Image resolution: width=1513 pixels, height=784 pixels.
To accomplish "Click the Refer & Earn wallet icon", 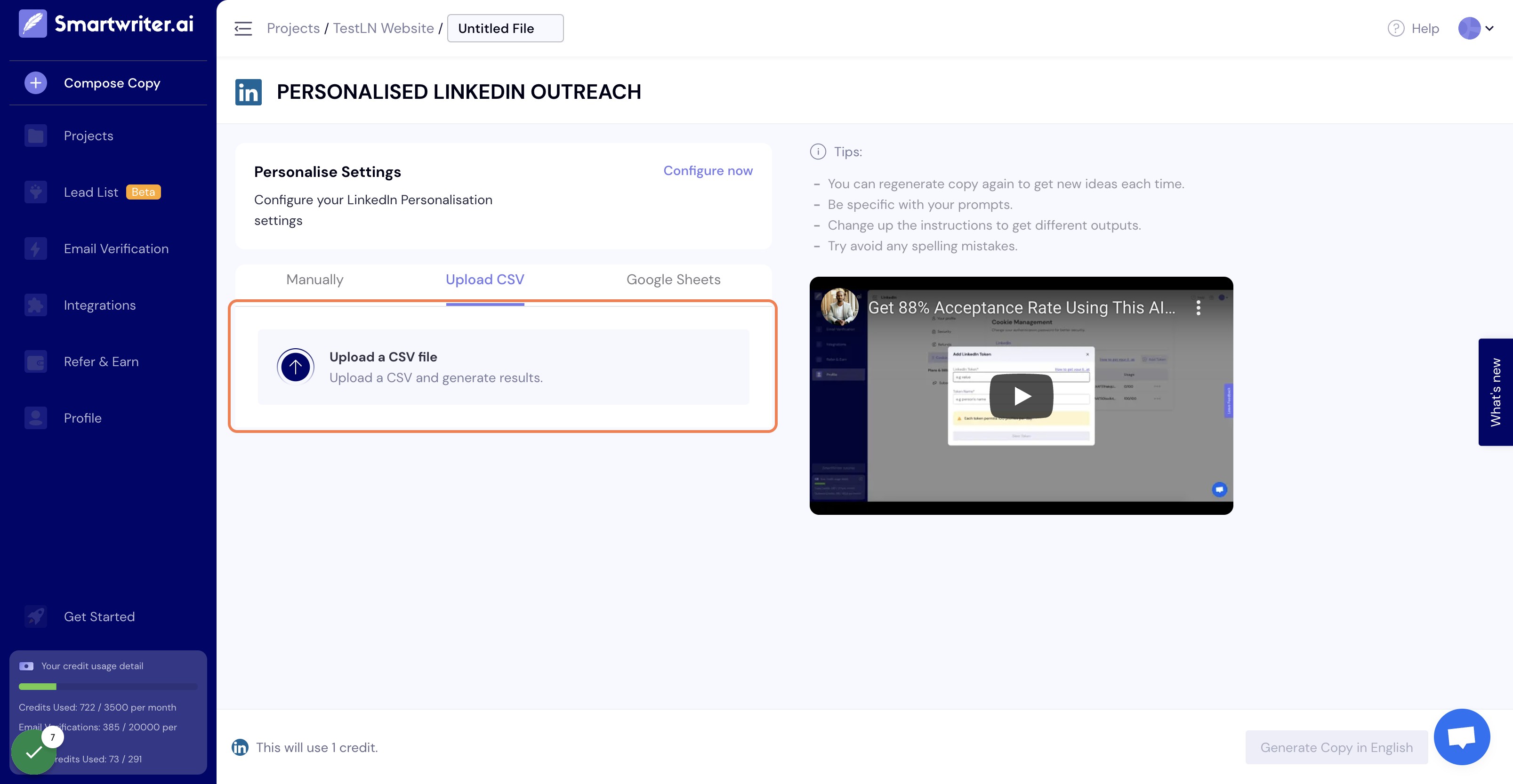I will tap(36, 361).
